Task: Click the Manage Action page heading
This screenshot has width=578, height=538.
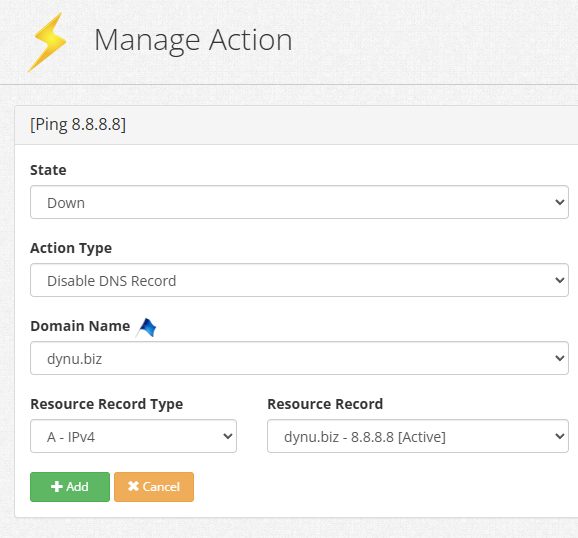Action: (x=193, y=40)
